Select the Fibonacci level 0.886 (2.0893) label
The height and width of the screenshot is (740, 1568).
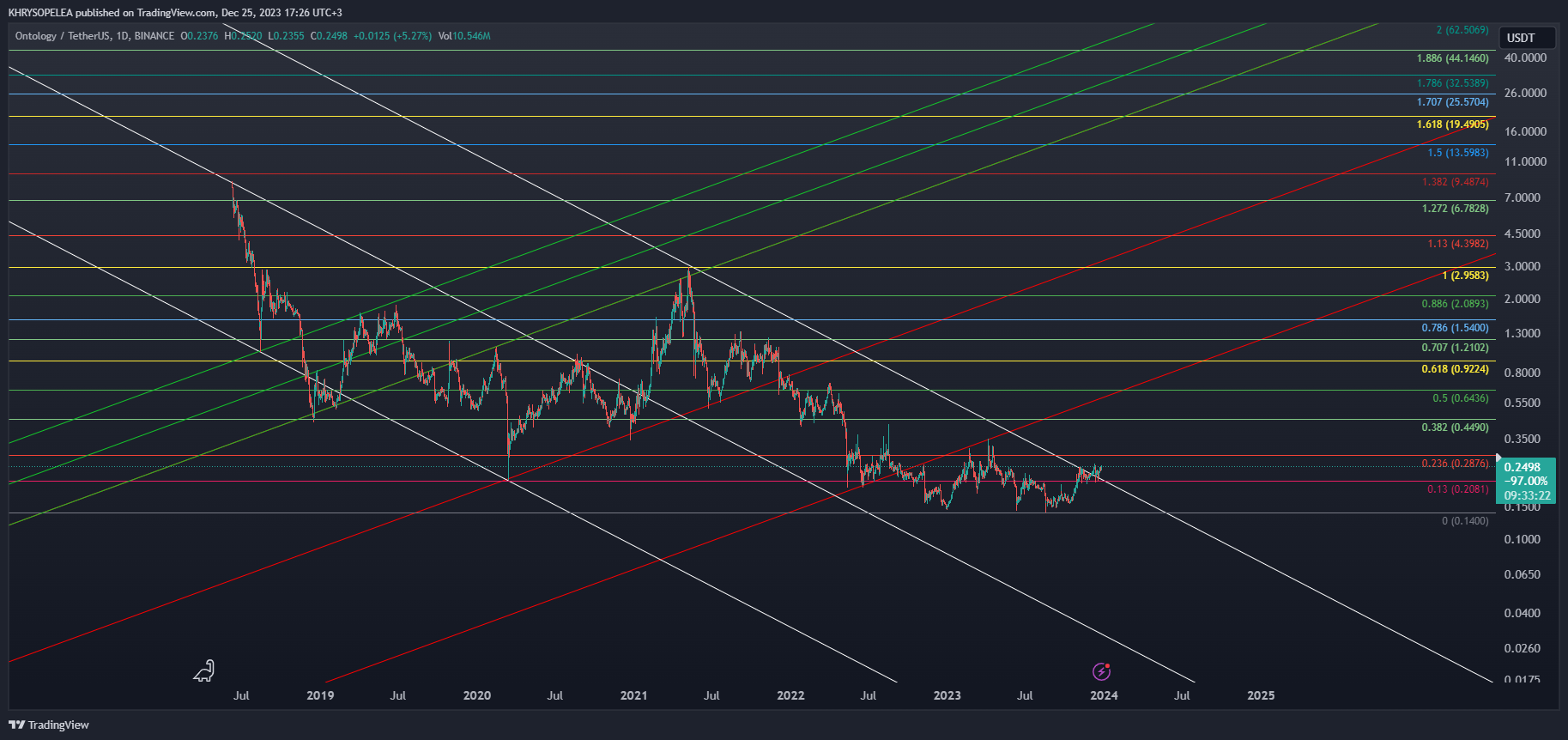1455,304
